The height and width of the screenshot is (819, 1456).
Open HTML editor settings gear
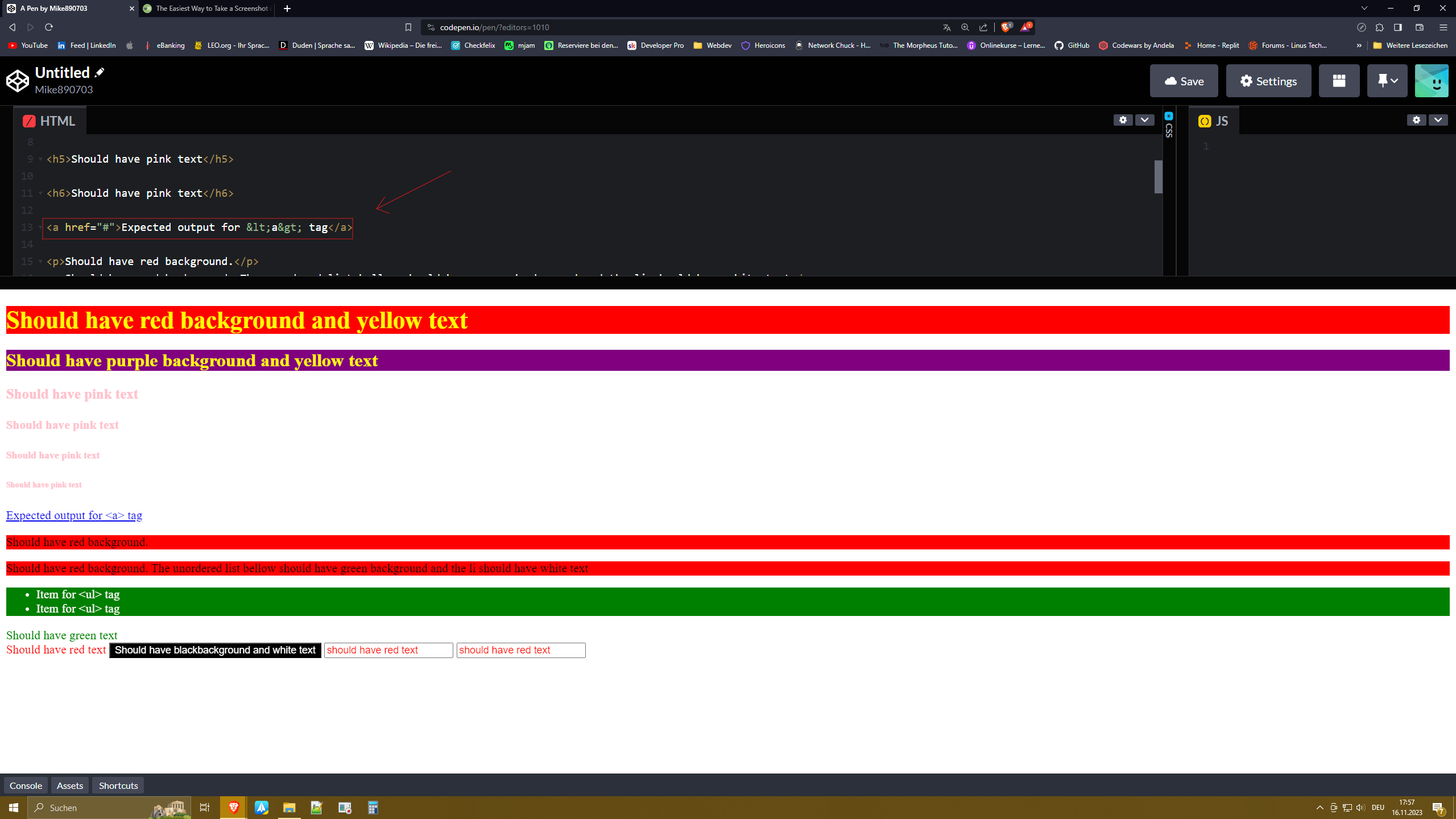(1123, 120)
